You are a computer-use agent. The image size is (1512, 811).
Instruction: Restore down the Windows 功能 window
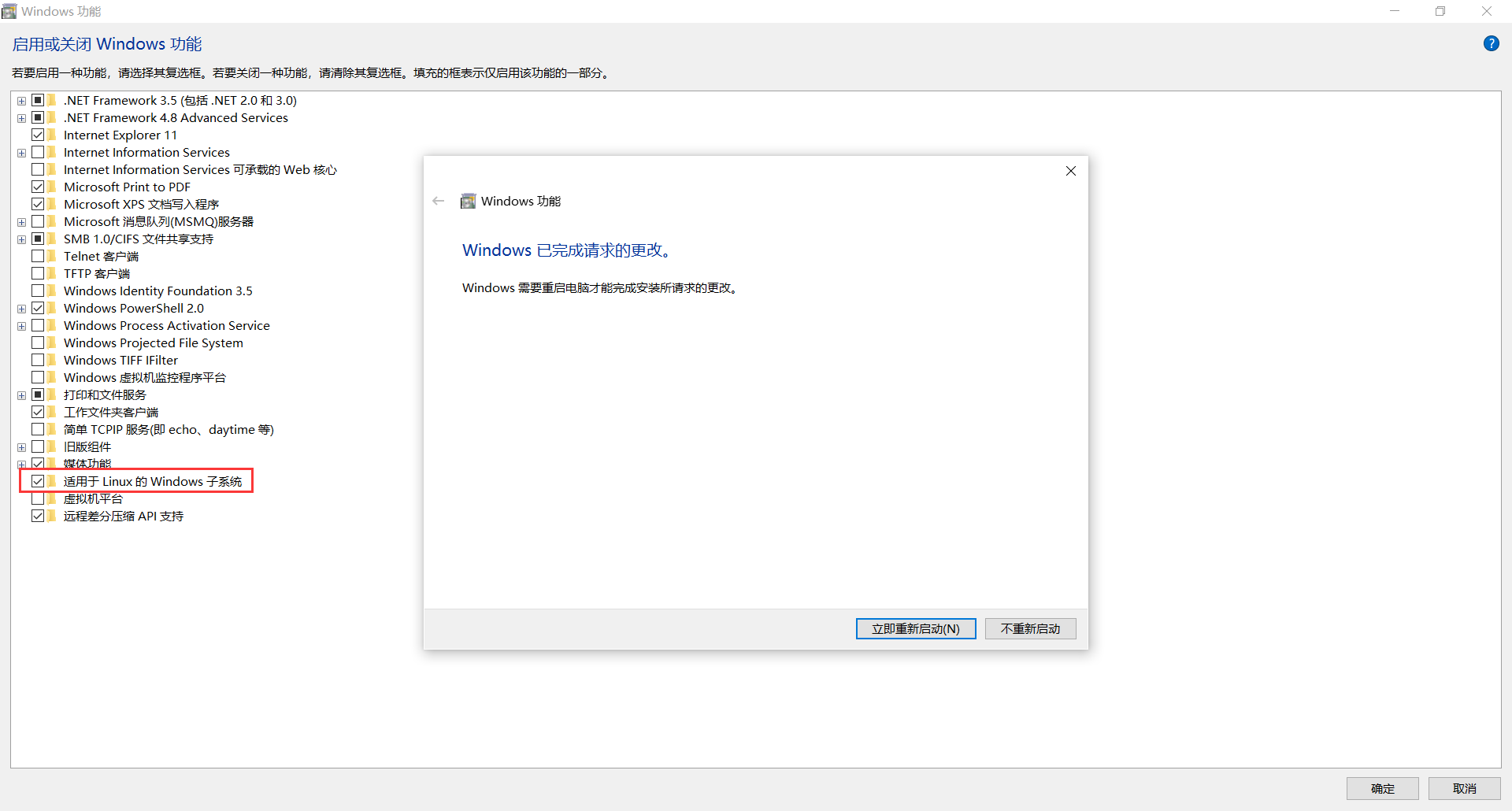1440,11
